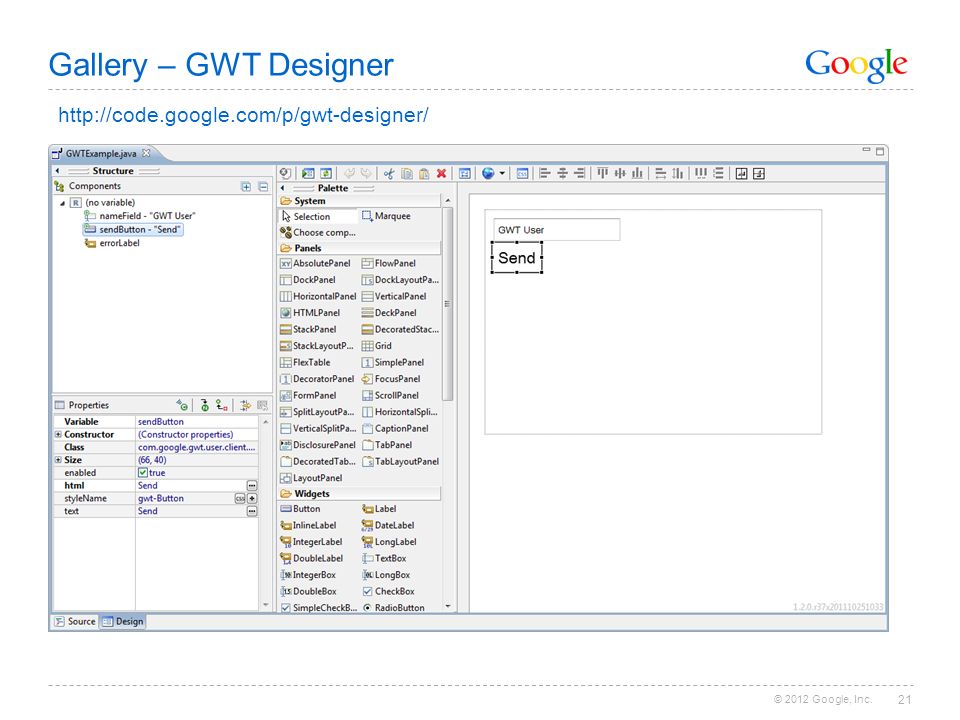
Task: Click the Align Left edges toolbar icon
Action: 545,174
